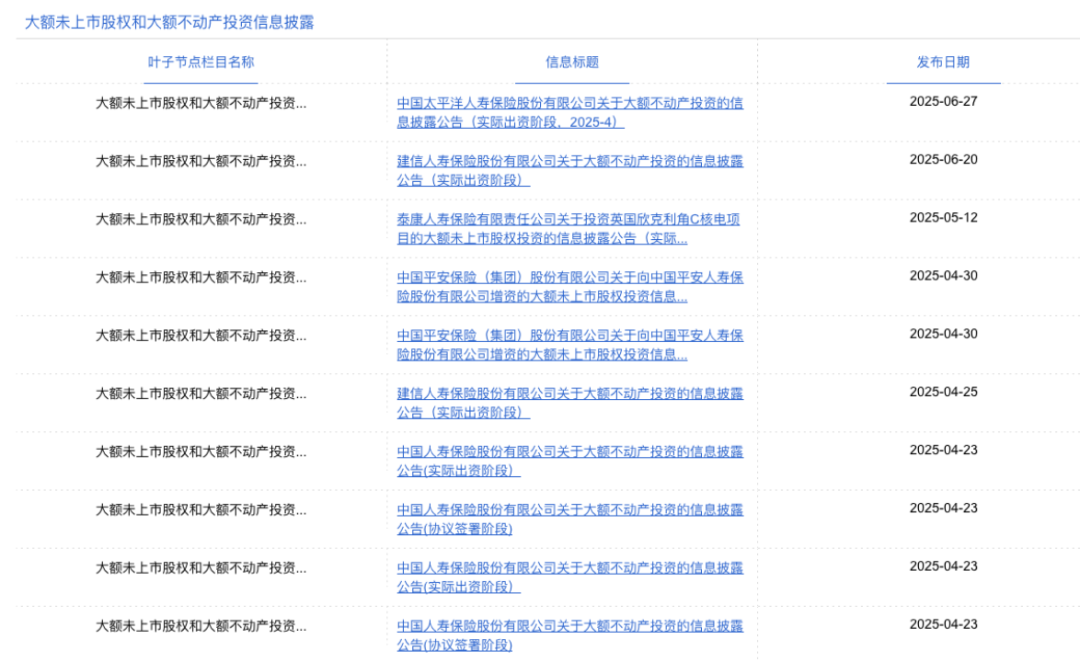
Task: Open 建信人寿 announcement dated 2025-04-25
Action: point(569,393)
